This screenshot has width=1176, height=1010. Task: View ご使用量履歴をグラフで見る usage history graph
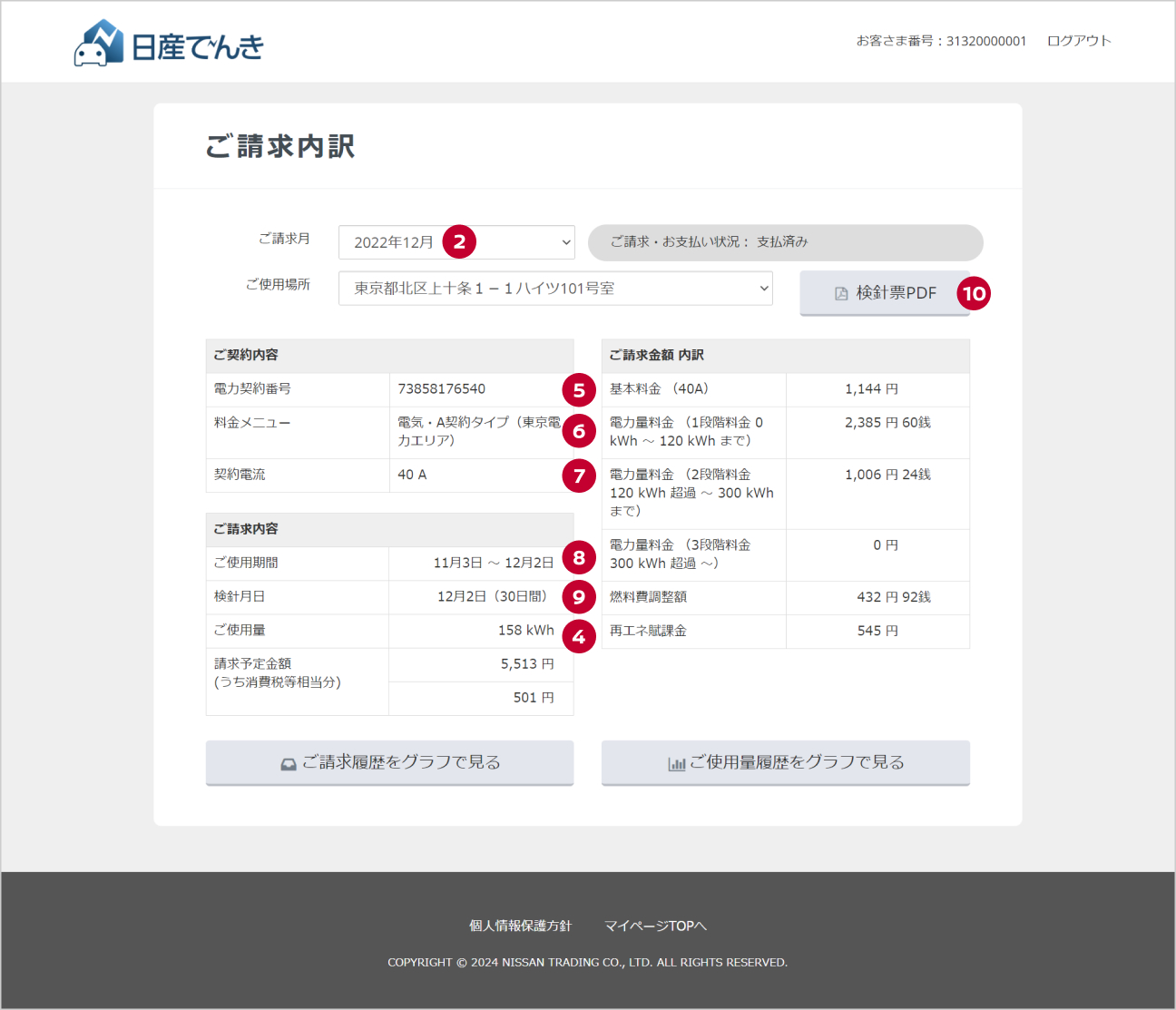tap(785, 762)
